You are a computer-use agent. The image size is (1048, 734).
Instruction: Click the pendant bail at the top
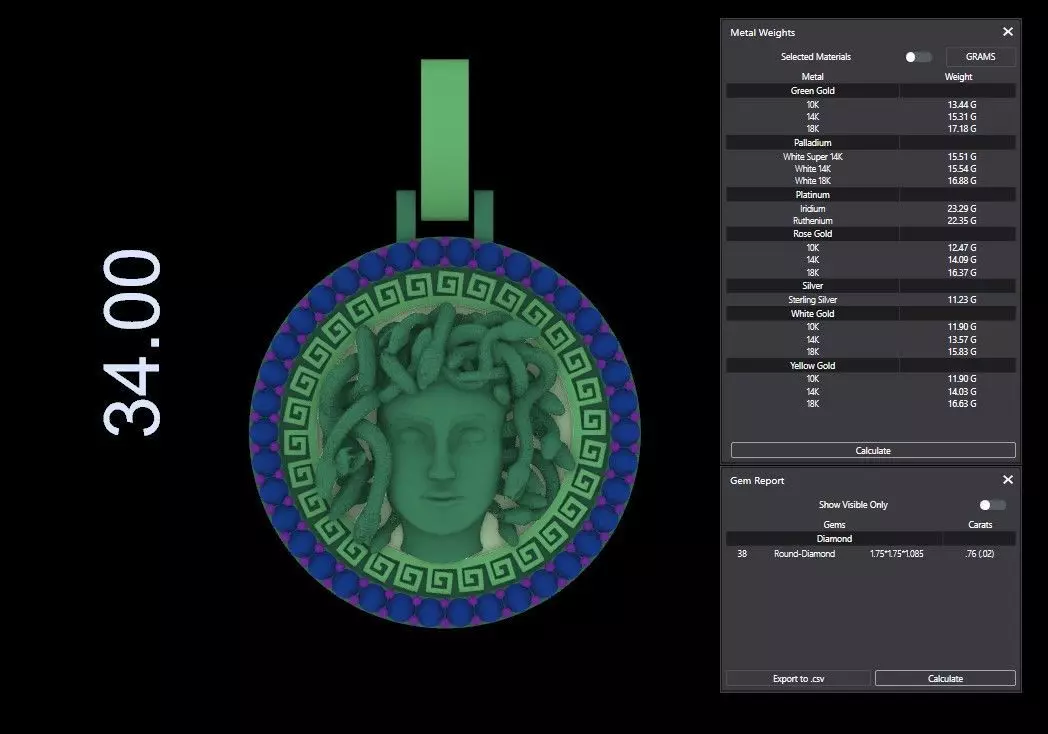444,140
